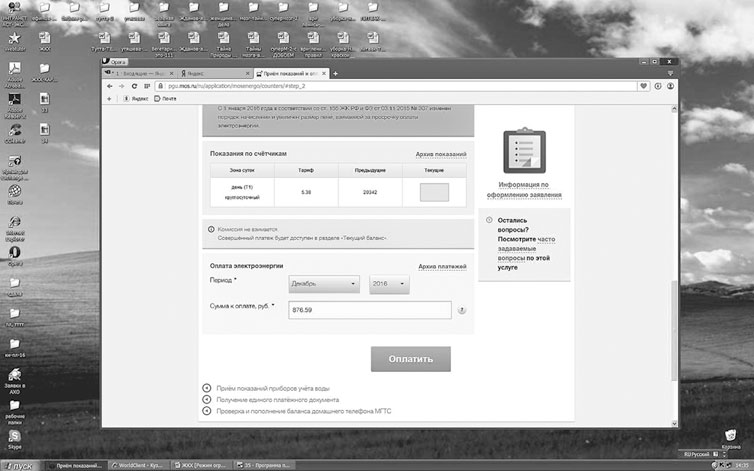Screen dimensions: 754x471
Task: Close the Яндекс tab
Action: (248, 74)
